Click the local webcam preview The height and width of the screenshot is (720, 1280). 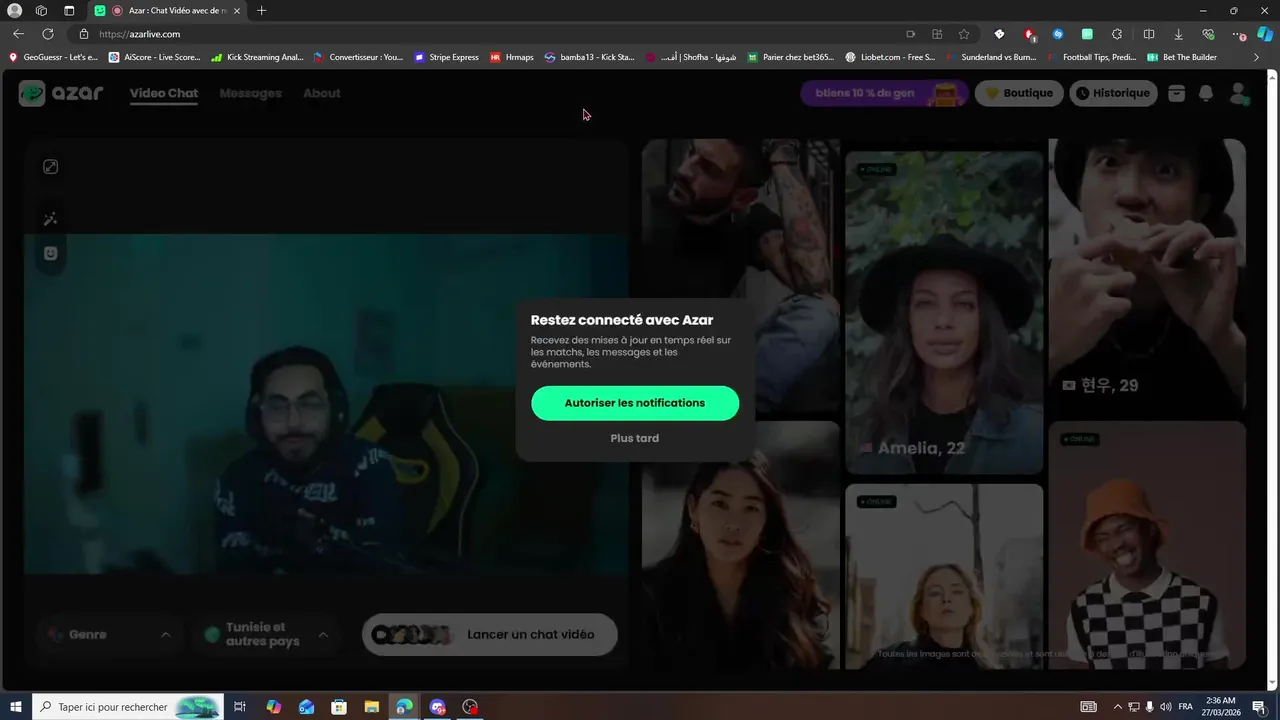(326, 404)
